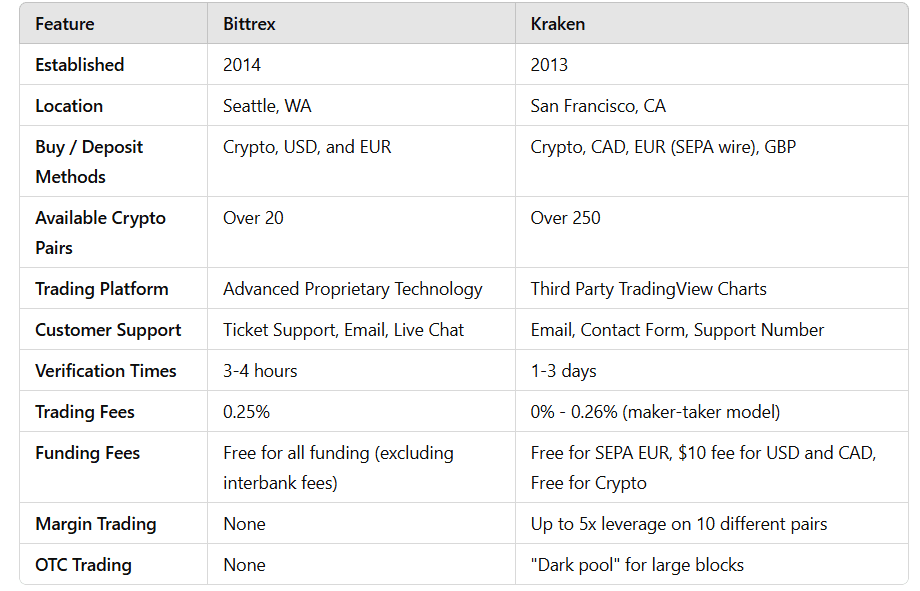Select the Funding Fees row label
Viewport: 920px width, 591px height.
coord(88,453)
